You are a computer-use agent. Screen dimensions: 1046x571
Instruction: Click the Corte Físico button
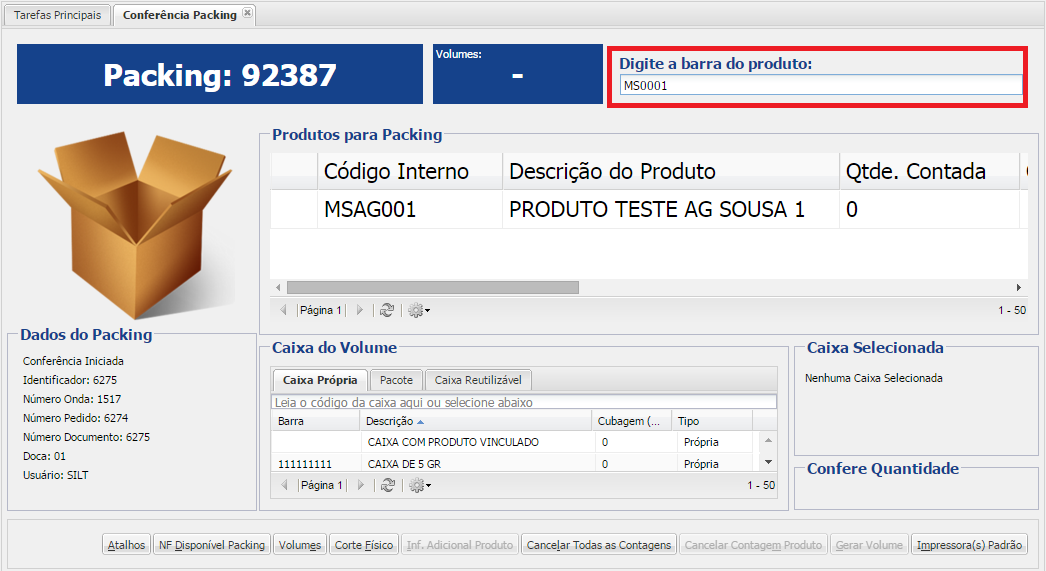364,545
